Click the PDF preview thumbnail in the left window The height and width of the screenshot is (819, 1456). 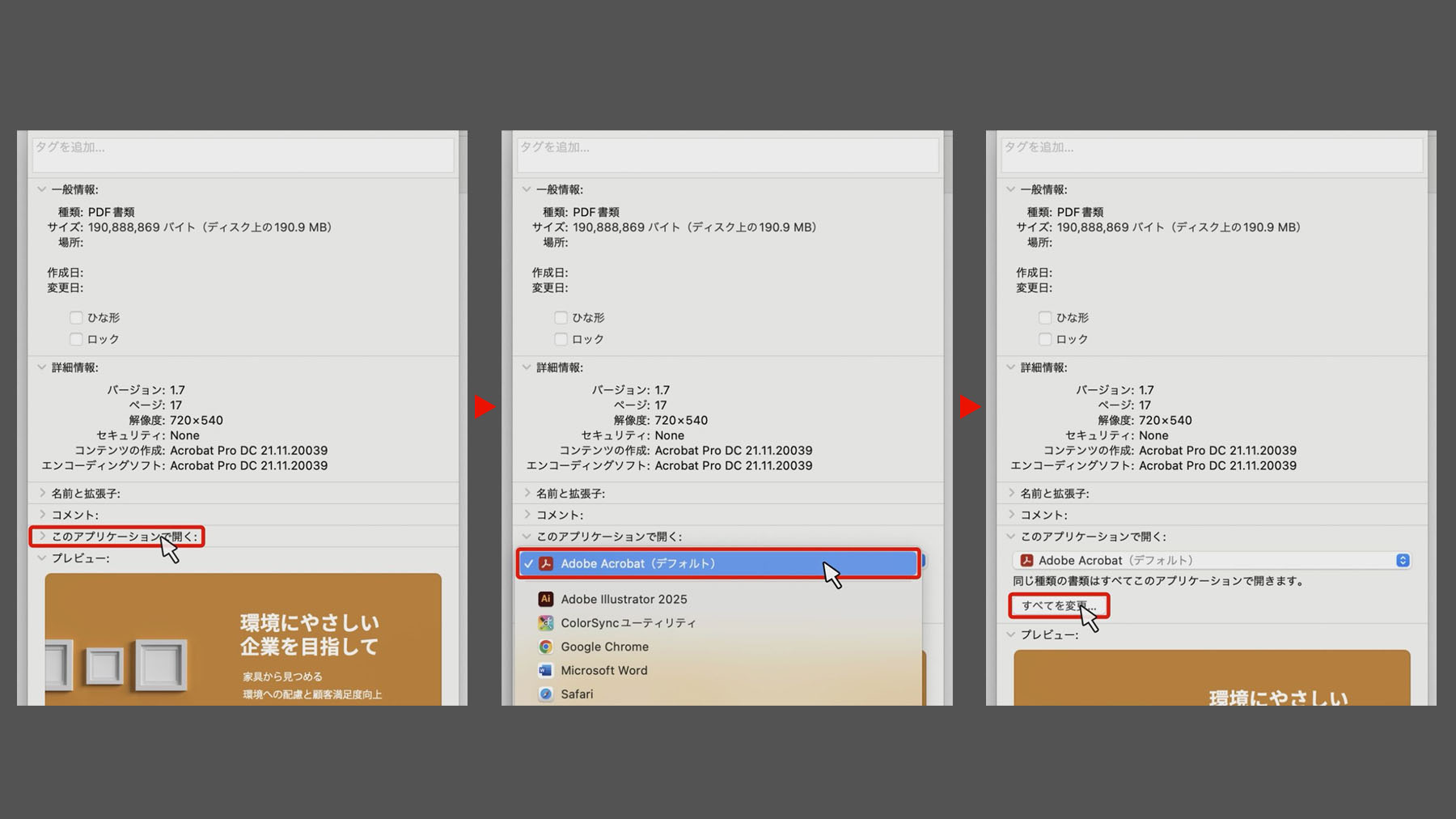[243, 639]
